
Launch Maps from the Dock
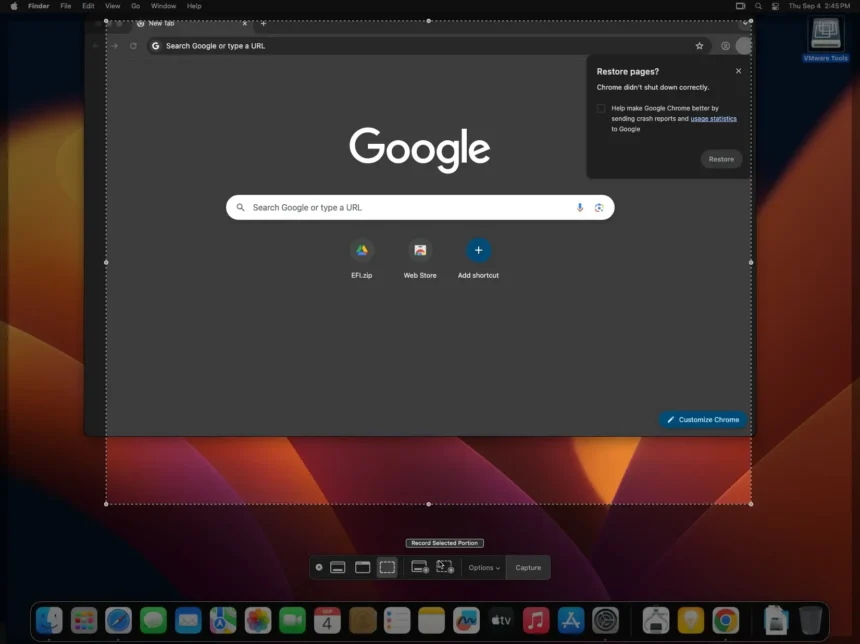223,620
